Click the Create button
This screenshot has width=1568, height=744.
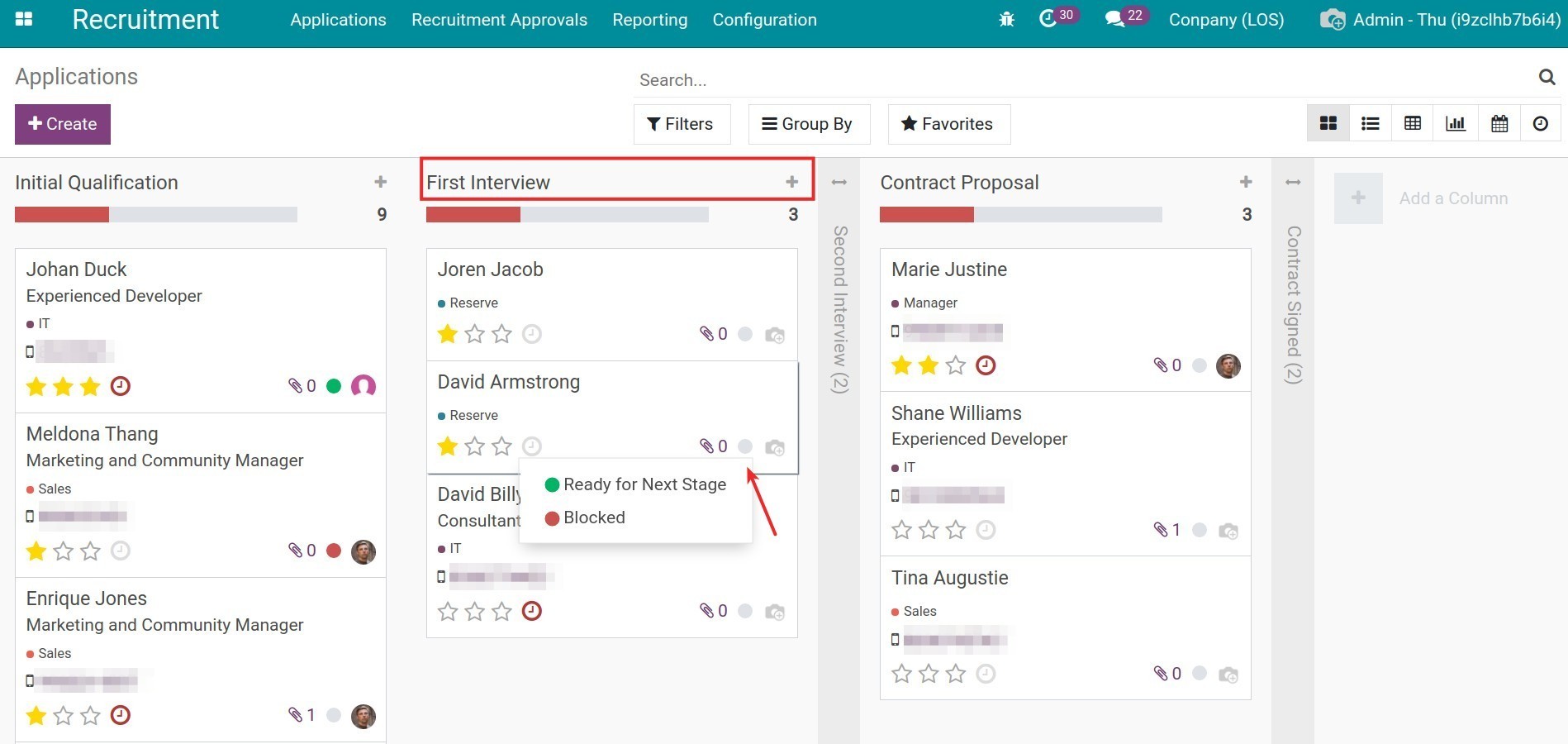click(x=62, y=124)
